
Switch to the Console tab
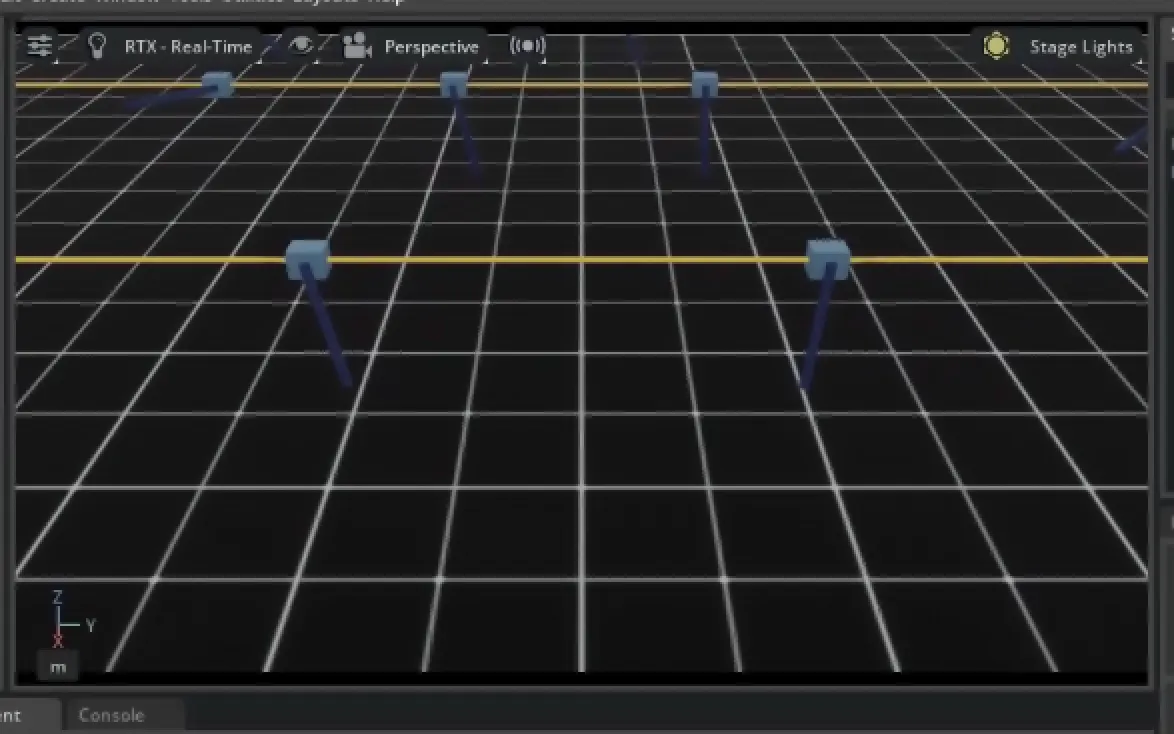[x=112, y=715]
